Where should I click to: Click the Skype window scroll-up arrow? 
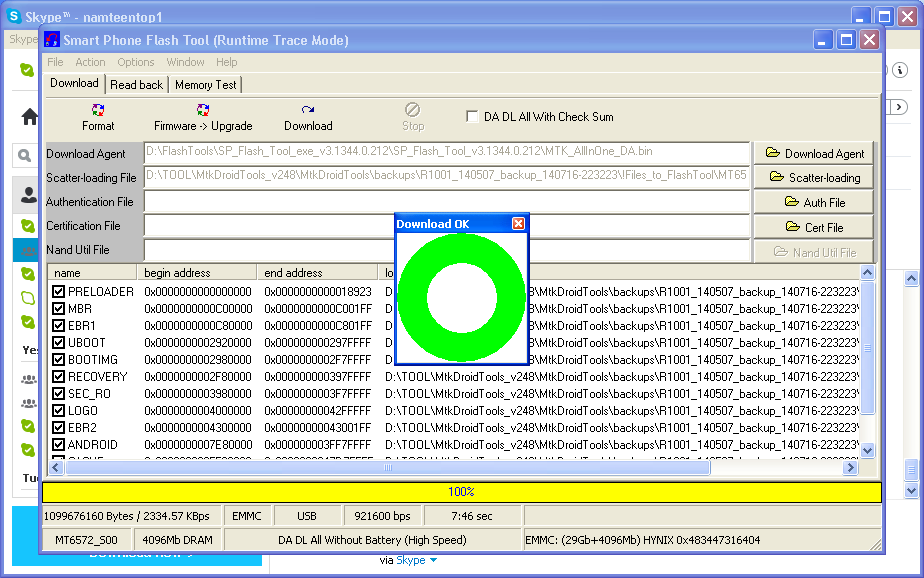[911, 278]
